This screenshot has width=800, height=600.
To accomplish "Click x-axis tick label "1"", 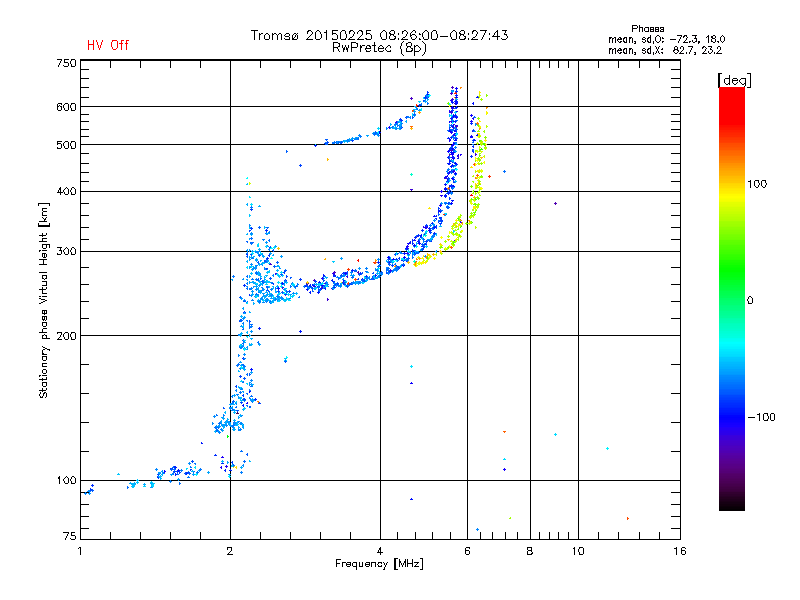I will click(x=80, y=551).
